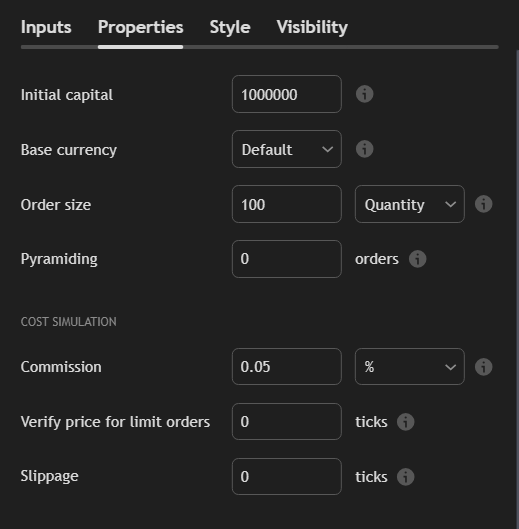View info for Verify price for limit orders
This screenshot has width=519, height=529.
point(406,422)
